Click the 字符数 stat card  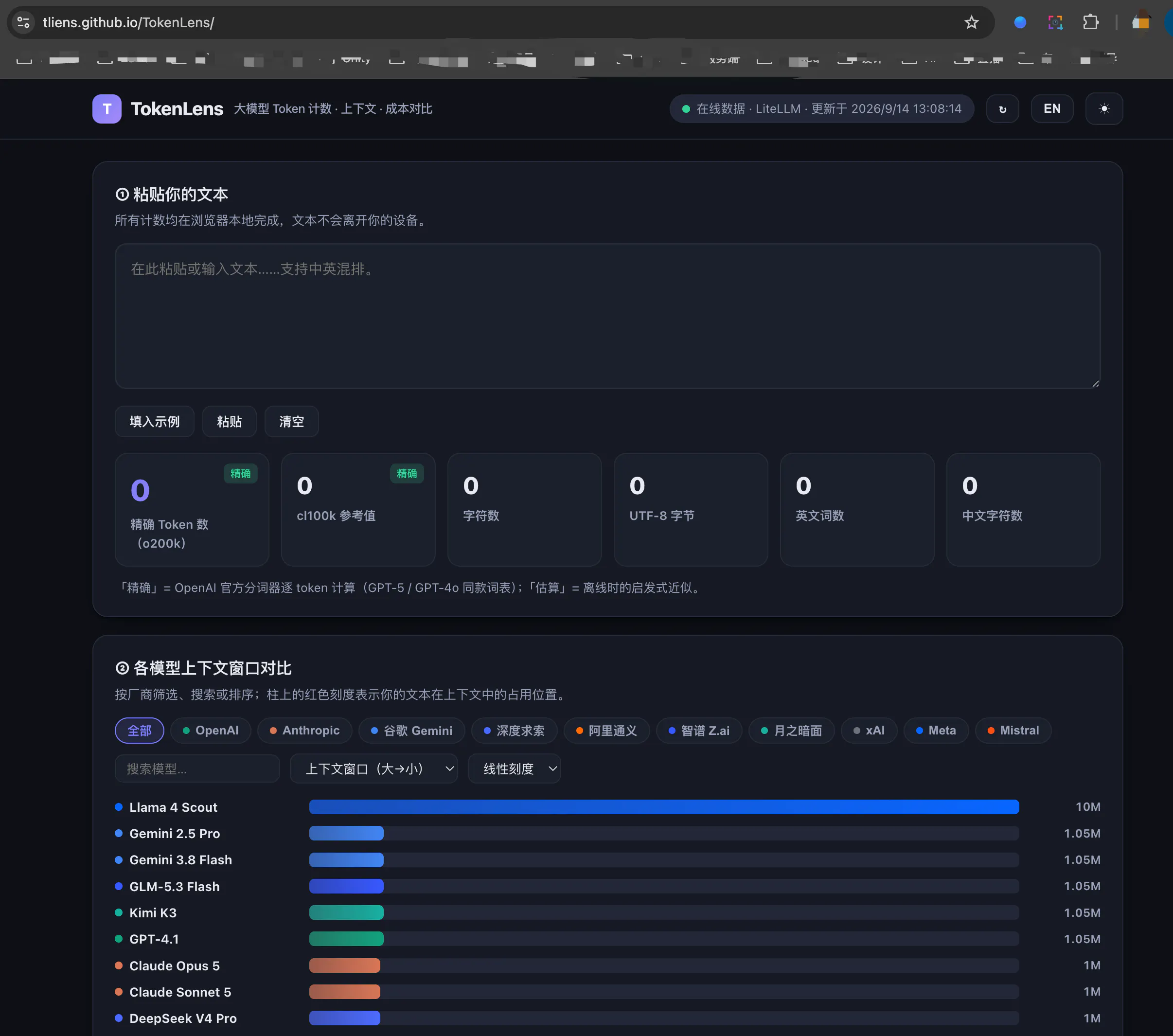(525, 510)
